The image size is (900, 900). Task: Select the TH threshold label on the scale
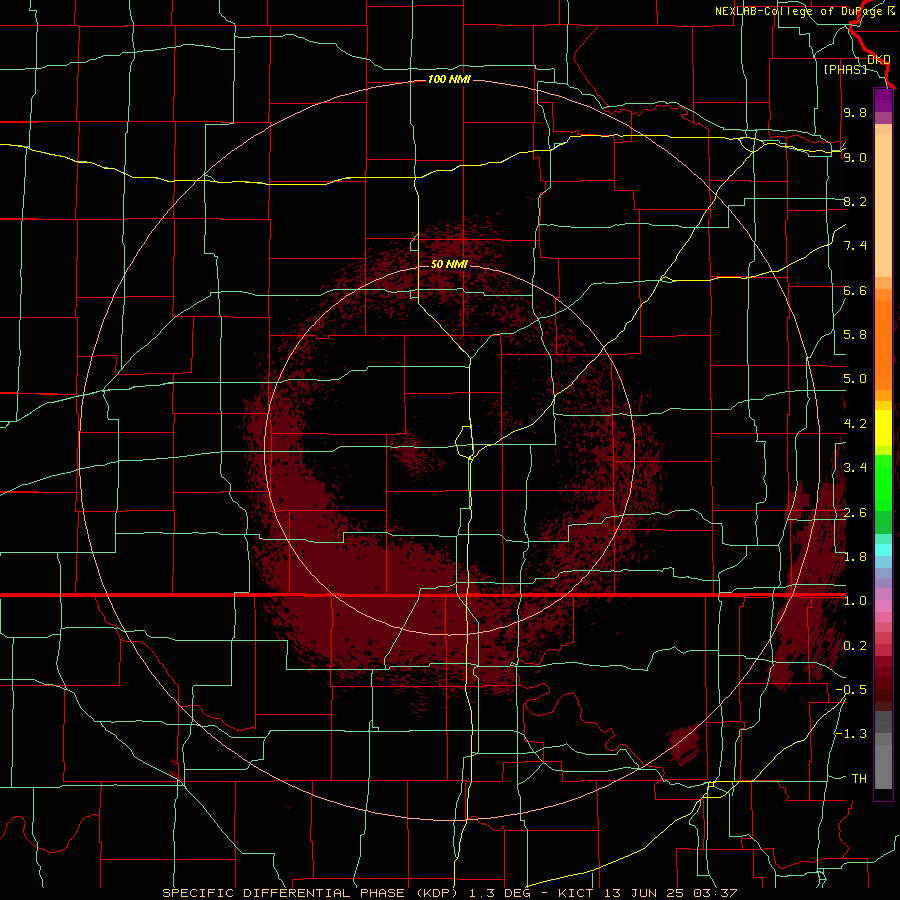pyautogui.click(x=859, y=779)
